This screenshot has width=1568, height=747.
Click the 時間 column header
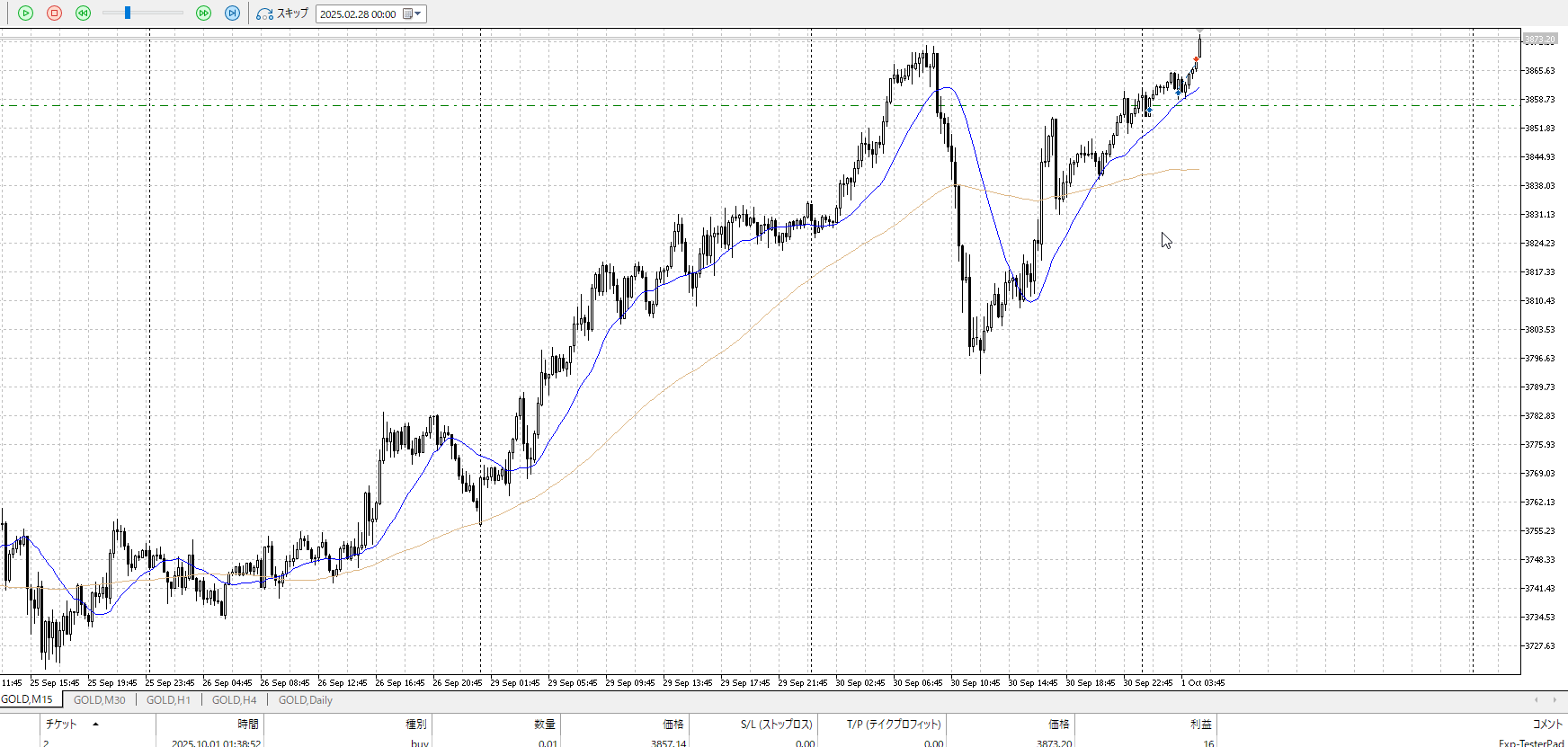[x=248, y=725]
